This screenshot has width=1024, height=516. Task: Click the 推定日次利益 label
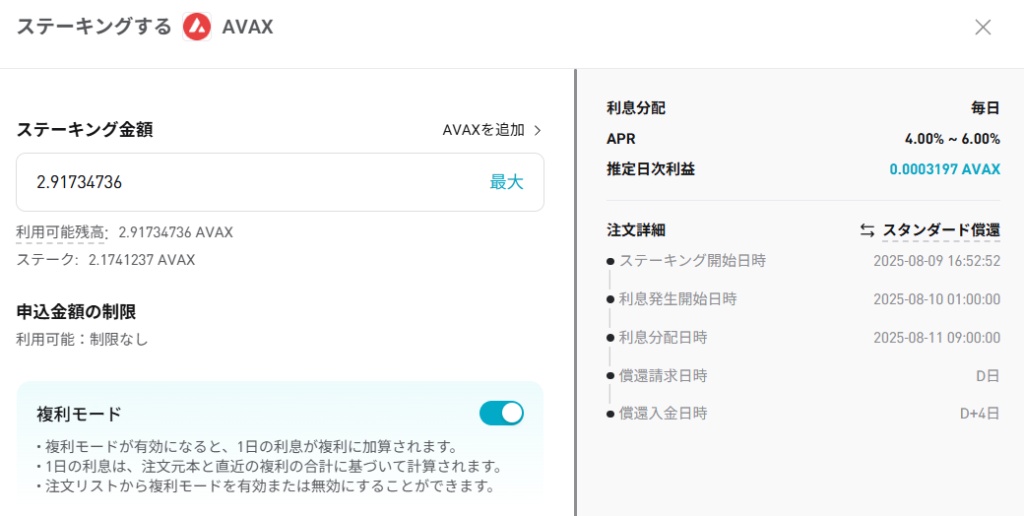tap(650, 170)
